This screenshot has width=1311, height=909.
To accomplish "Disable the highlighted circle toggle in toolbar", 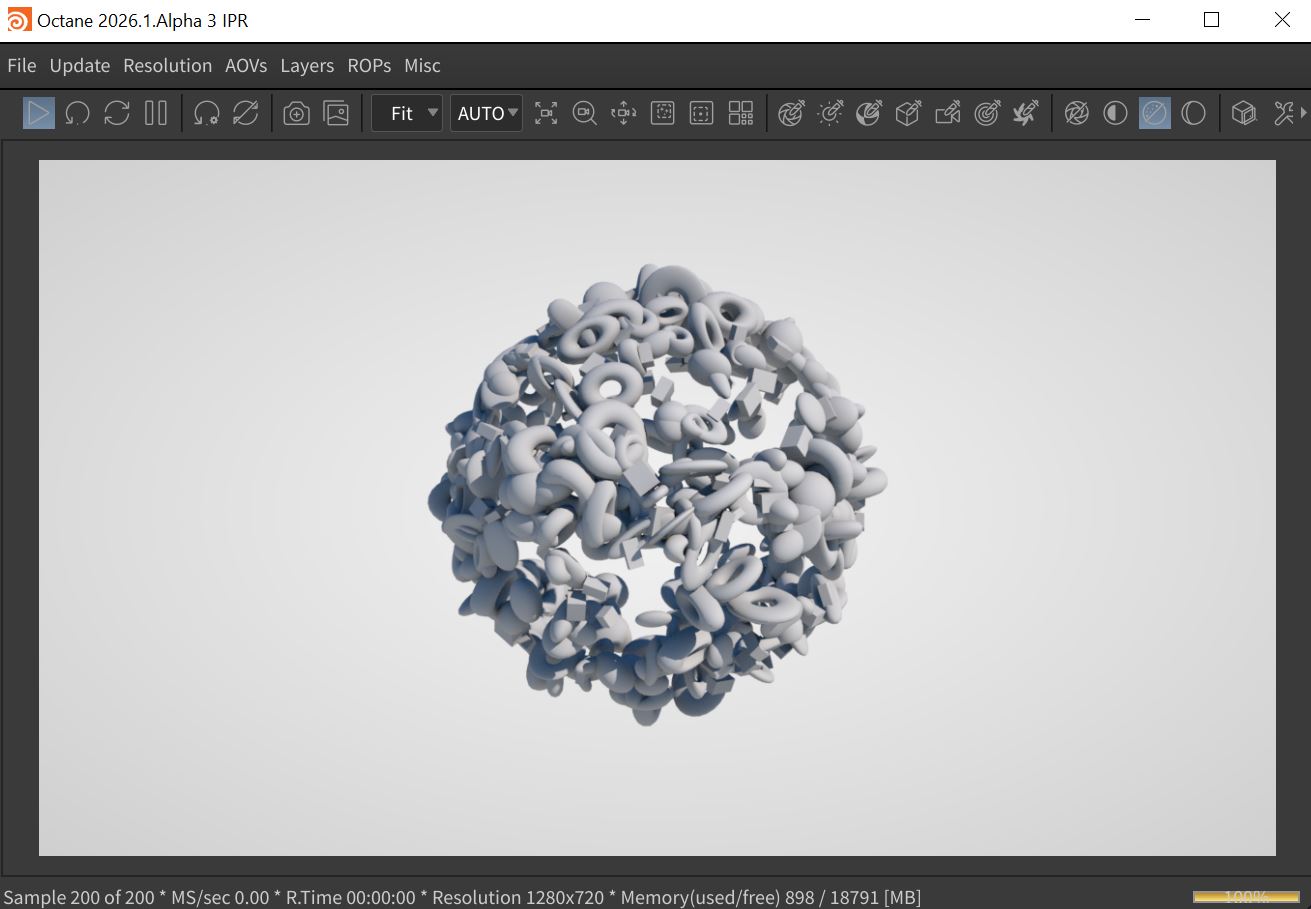I will click(x=1154, y=113).
